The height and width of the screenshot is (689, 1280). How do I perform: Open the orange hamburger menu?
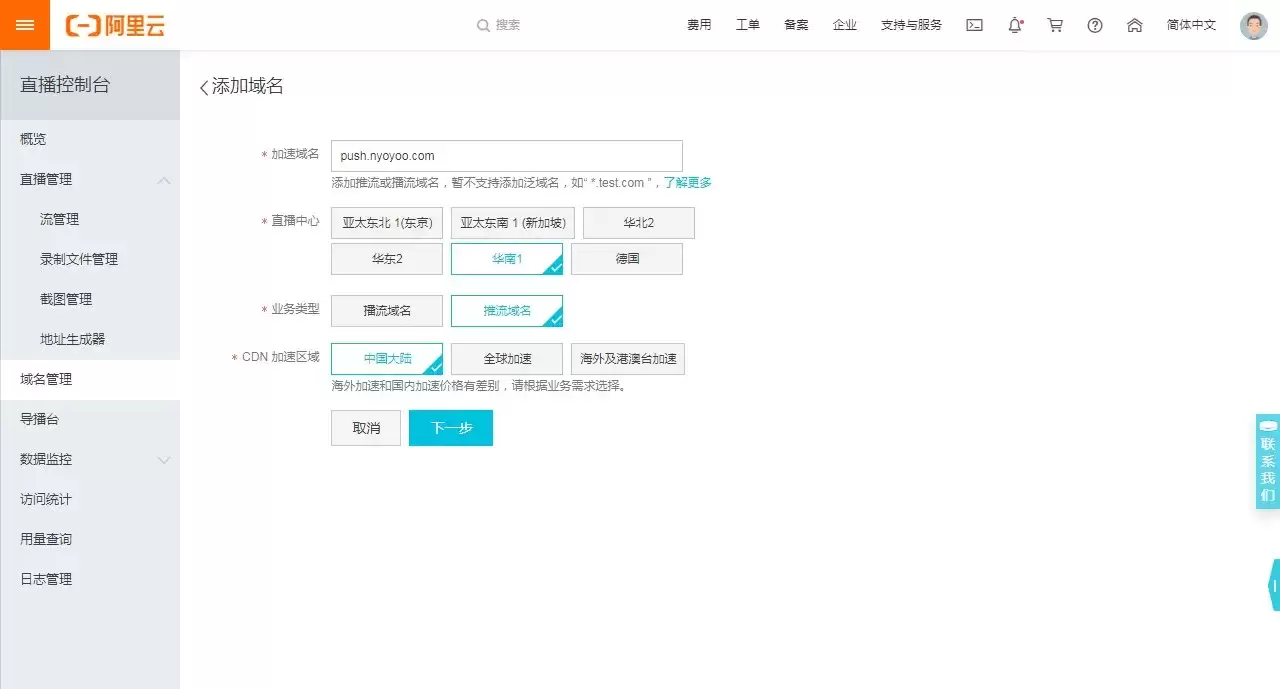(x=25, y=25)
